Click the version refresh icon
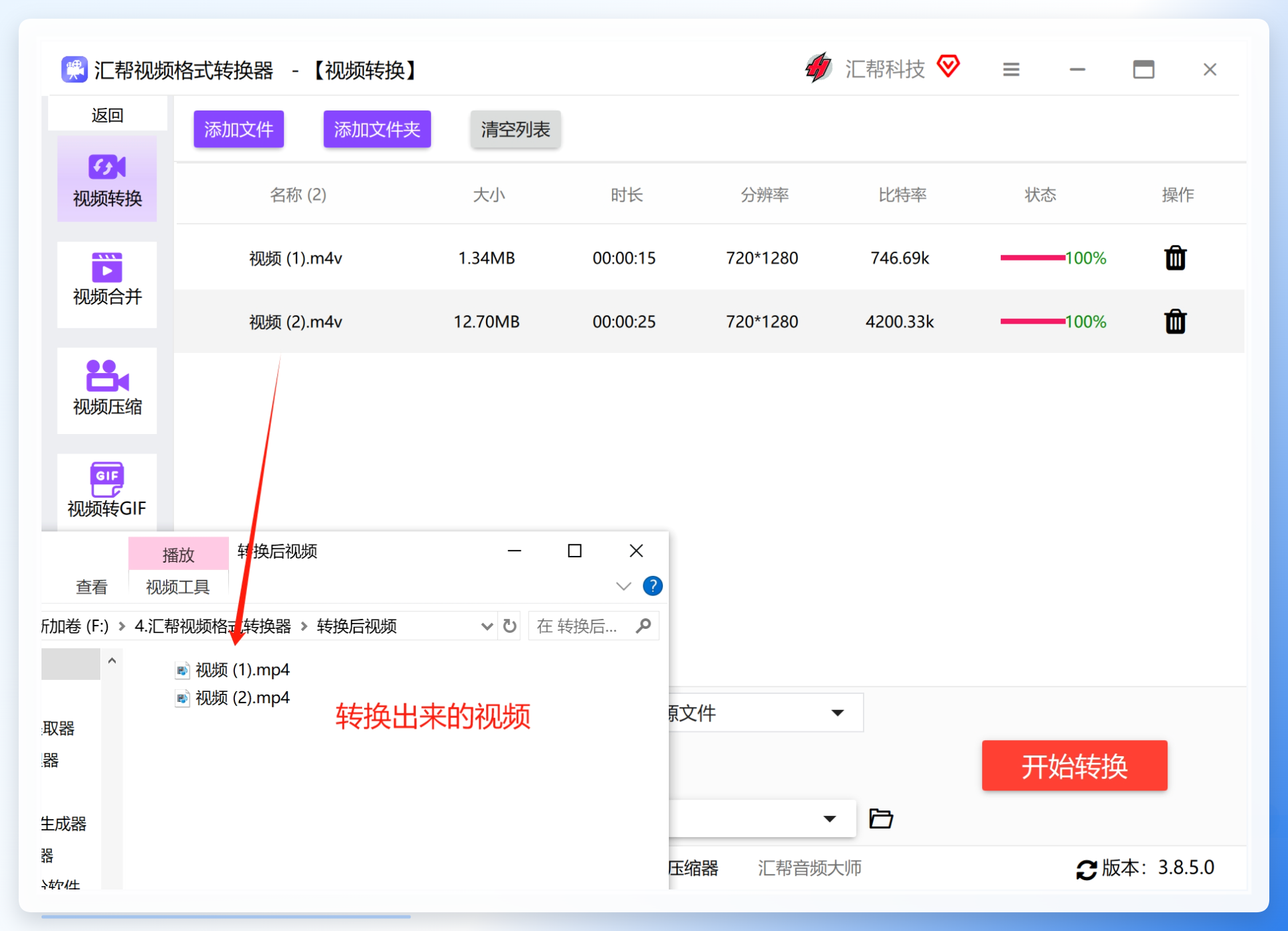Image resolution: width=1288 pixels, height=931 pixels. [1086, 869]
